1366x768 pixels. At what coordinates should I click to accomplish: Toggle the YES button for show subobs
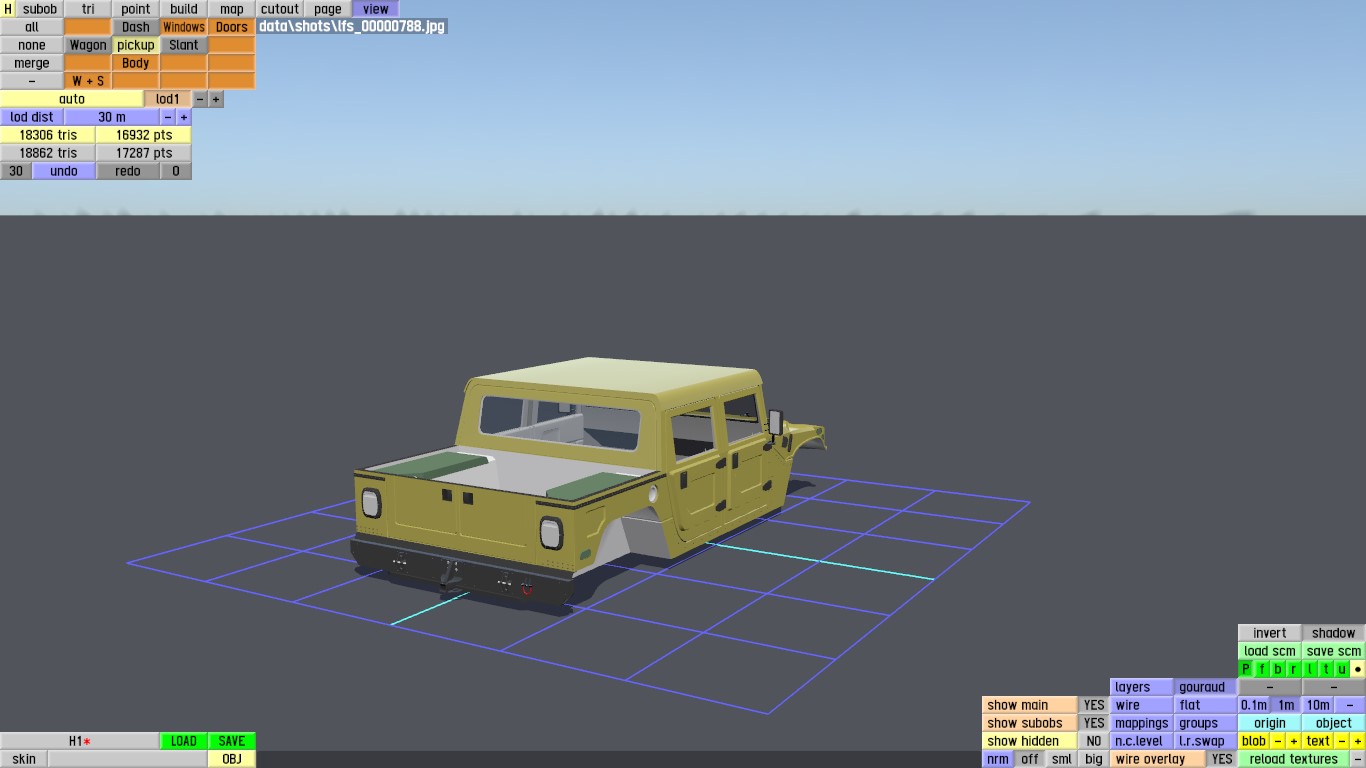[x=1094, y=723]
